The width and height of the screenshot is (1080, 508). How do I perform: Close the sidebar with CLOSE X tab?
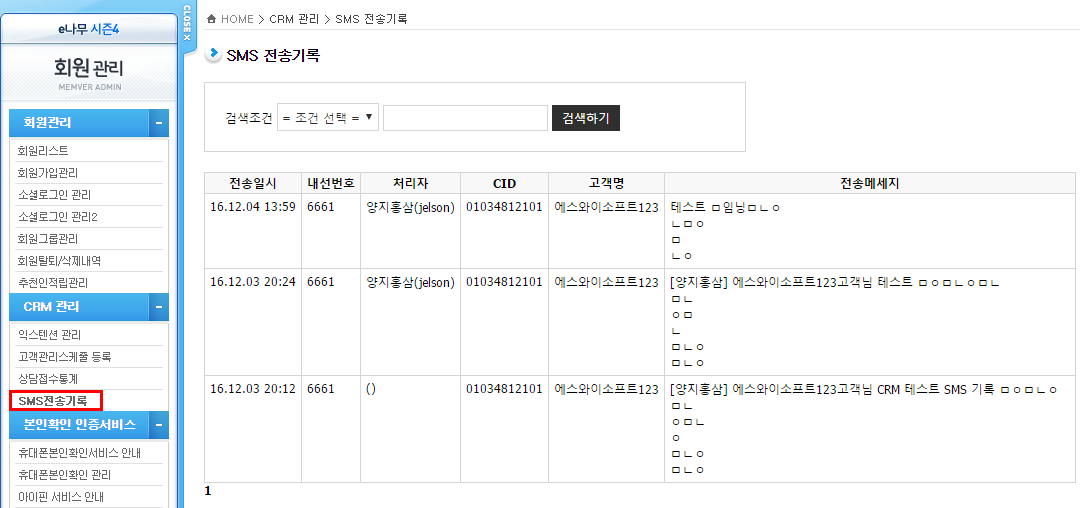[x=187, y=24]
